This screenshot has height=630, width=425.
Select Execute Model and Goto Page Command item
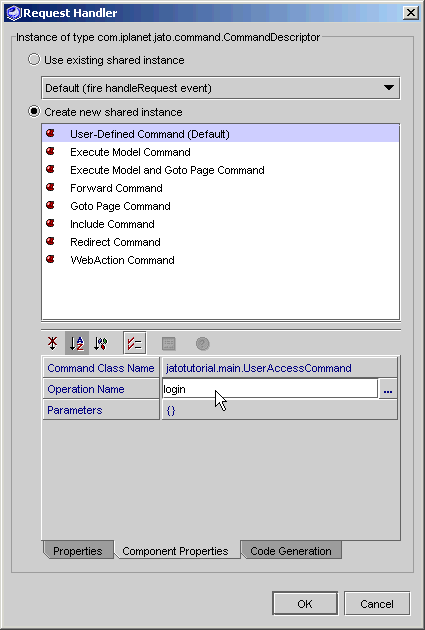pos(221,170)
